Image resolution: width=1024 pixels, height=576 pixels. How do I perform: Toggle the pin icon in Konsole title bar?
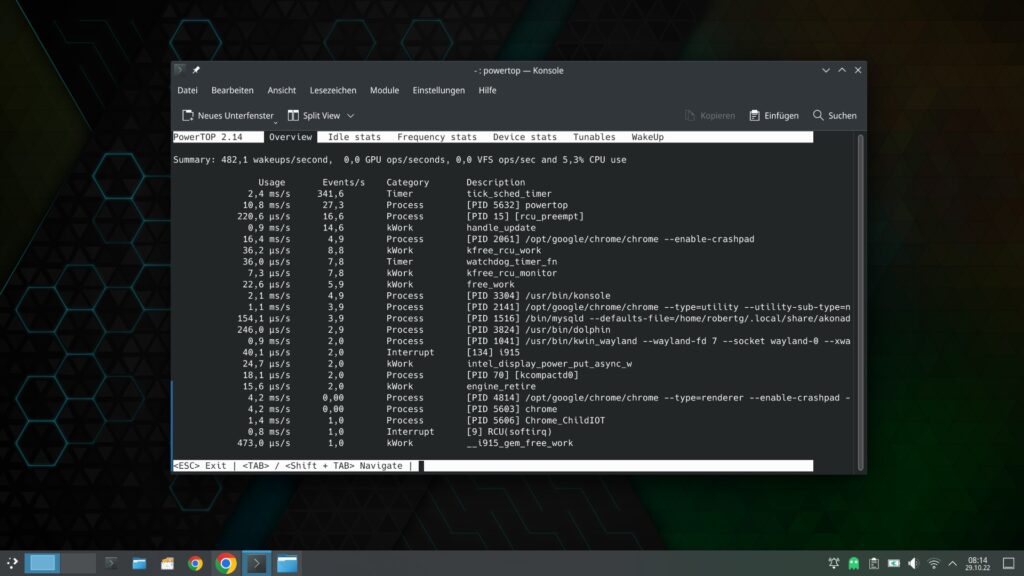[x=196, y=70]
